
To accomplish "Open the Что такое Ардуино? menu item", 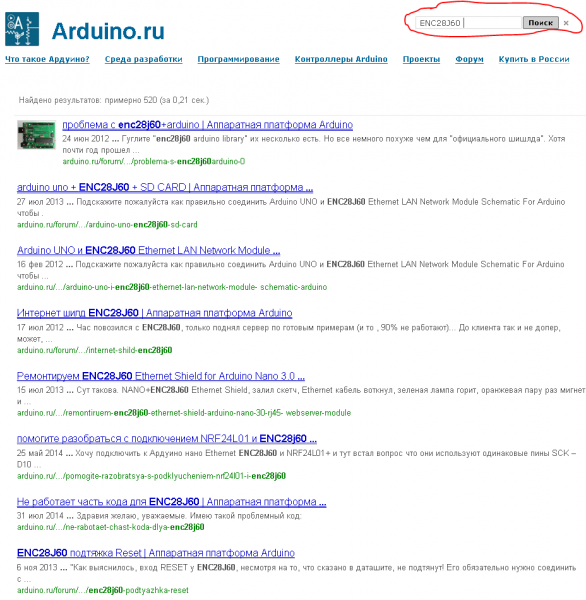I will [47, 59].
